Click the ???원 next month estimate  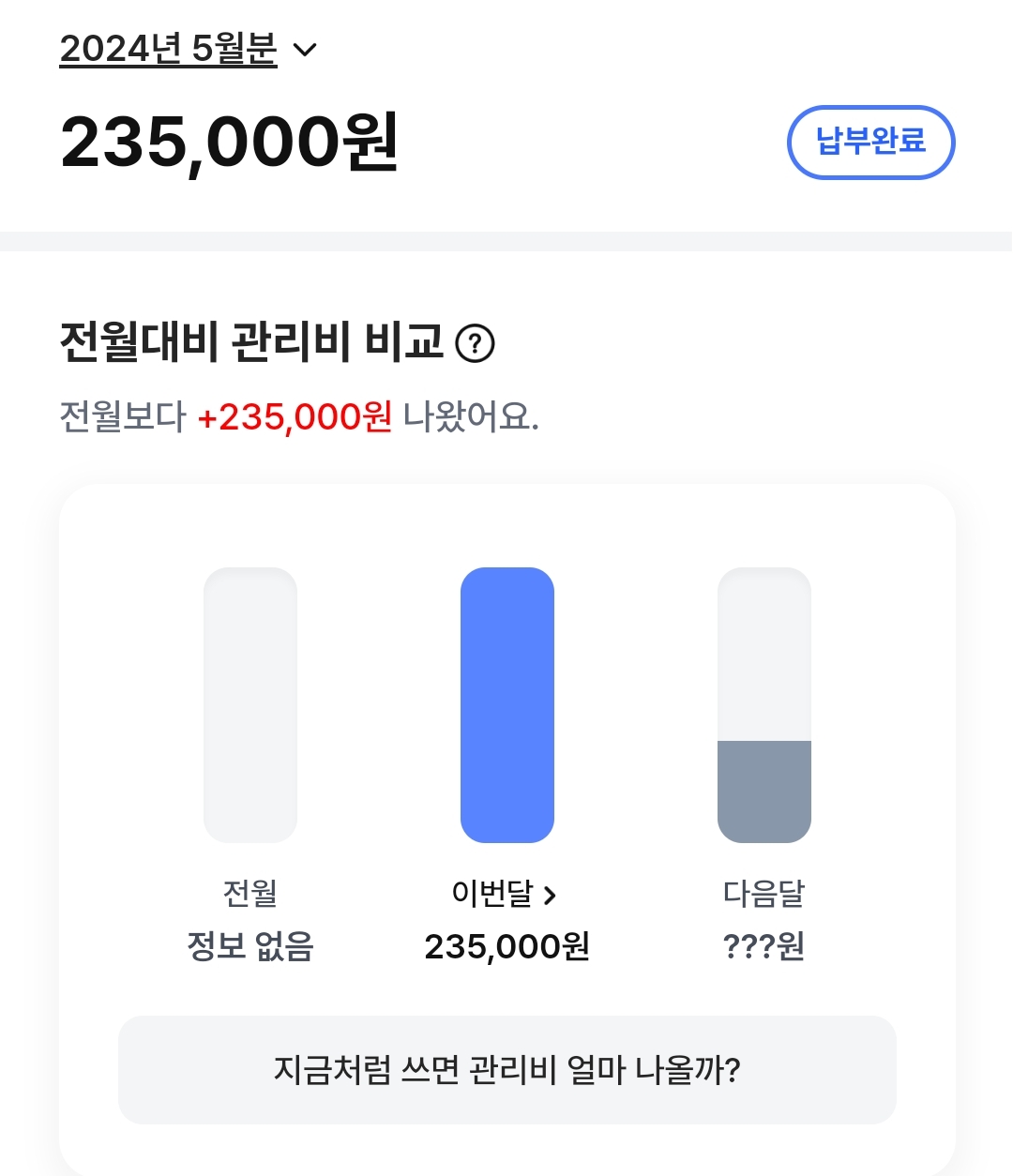pyautogui.click(x=764, y=946)
